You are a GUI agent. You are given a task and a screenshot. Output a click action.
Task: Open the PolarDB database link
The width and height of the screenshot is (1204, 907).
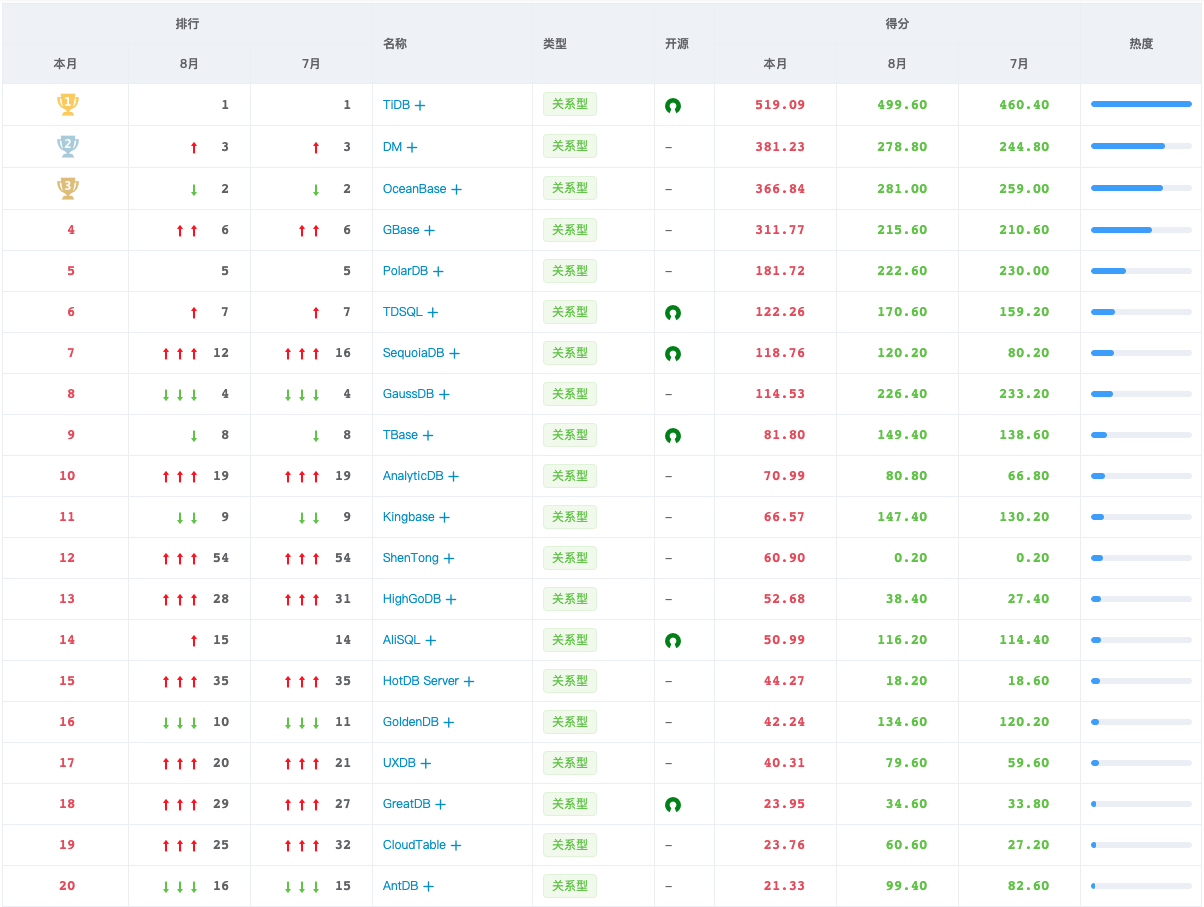point(406,271)
